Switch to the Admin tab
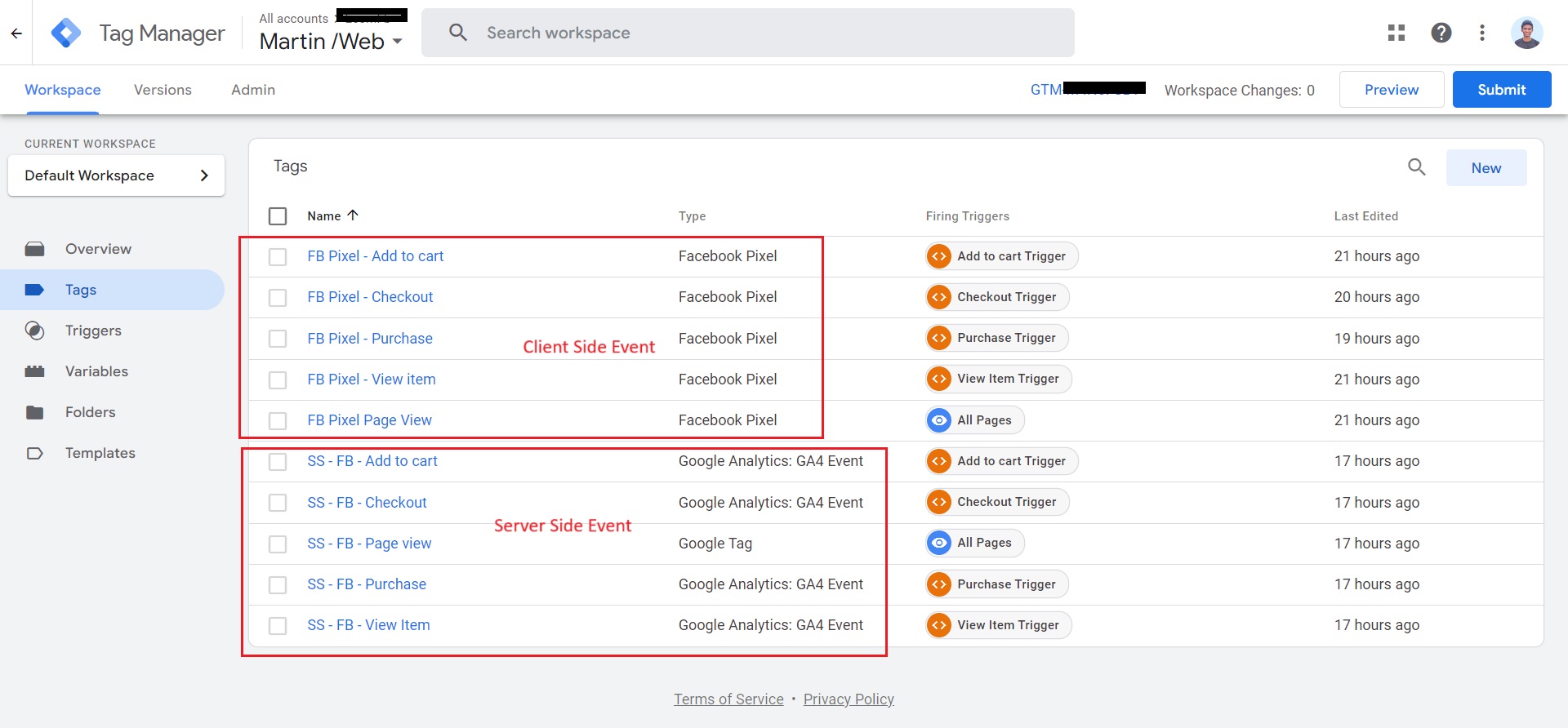Screen dimensions: 1568x728 click(x=253, y=90)
